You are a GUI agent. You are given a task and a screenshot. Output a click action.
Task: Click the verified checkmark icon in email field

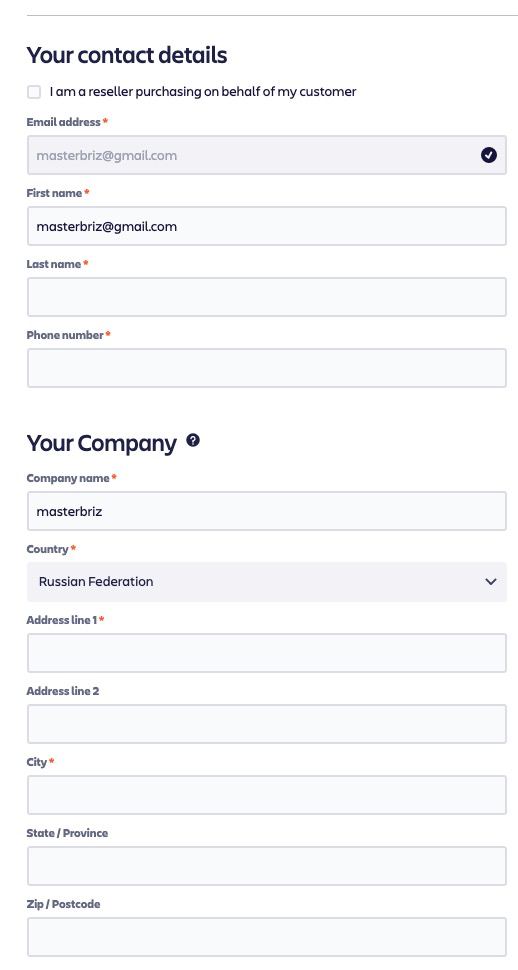pos(488,155)
